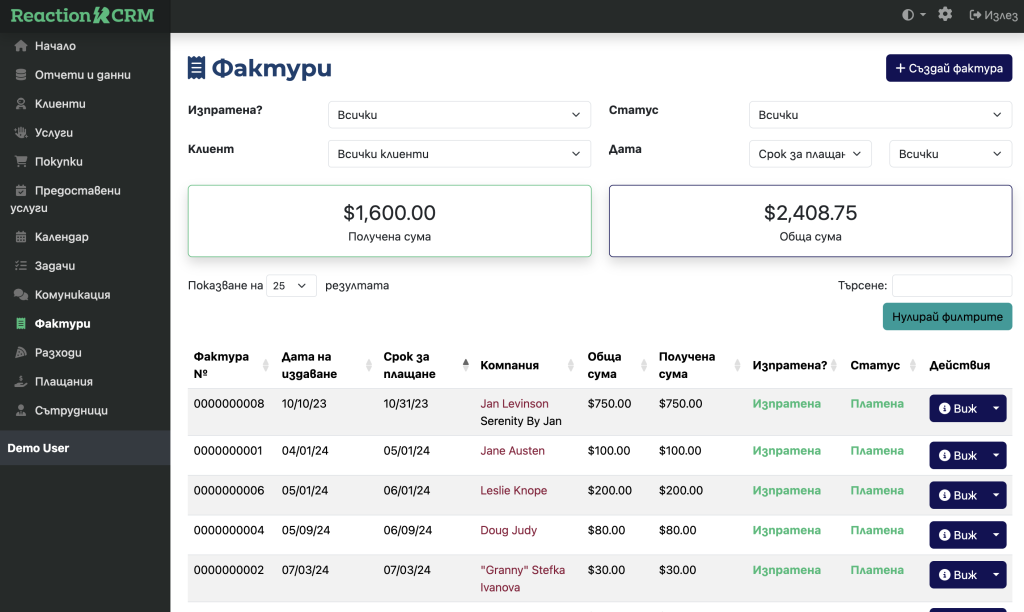Click the Календар calendar icon
1024x612 pixels.
[x=21, y=238]
